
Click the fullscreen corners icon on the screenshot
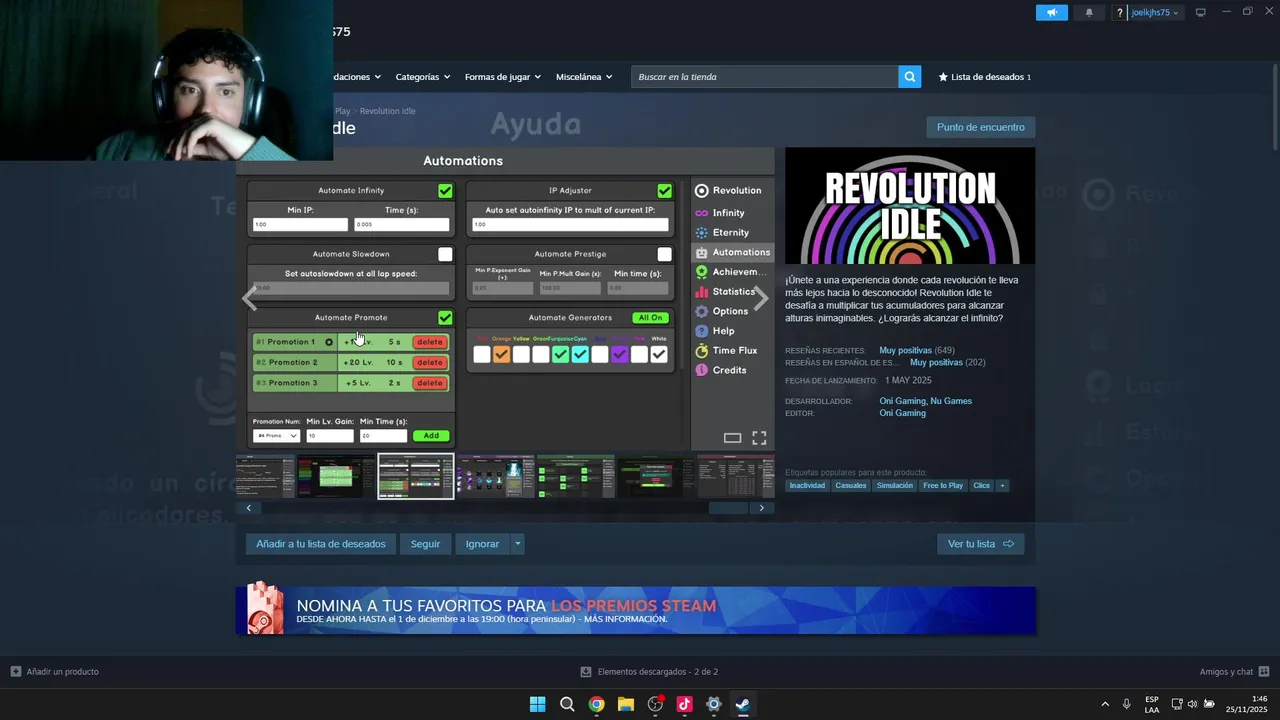(x=759, y=438)
